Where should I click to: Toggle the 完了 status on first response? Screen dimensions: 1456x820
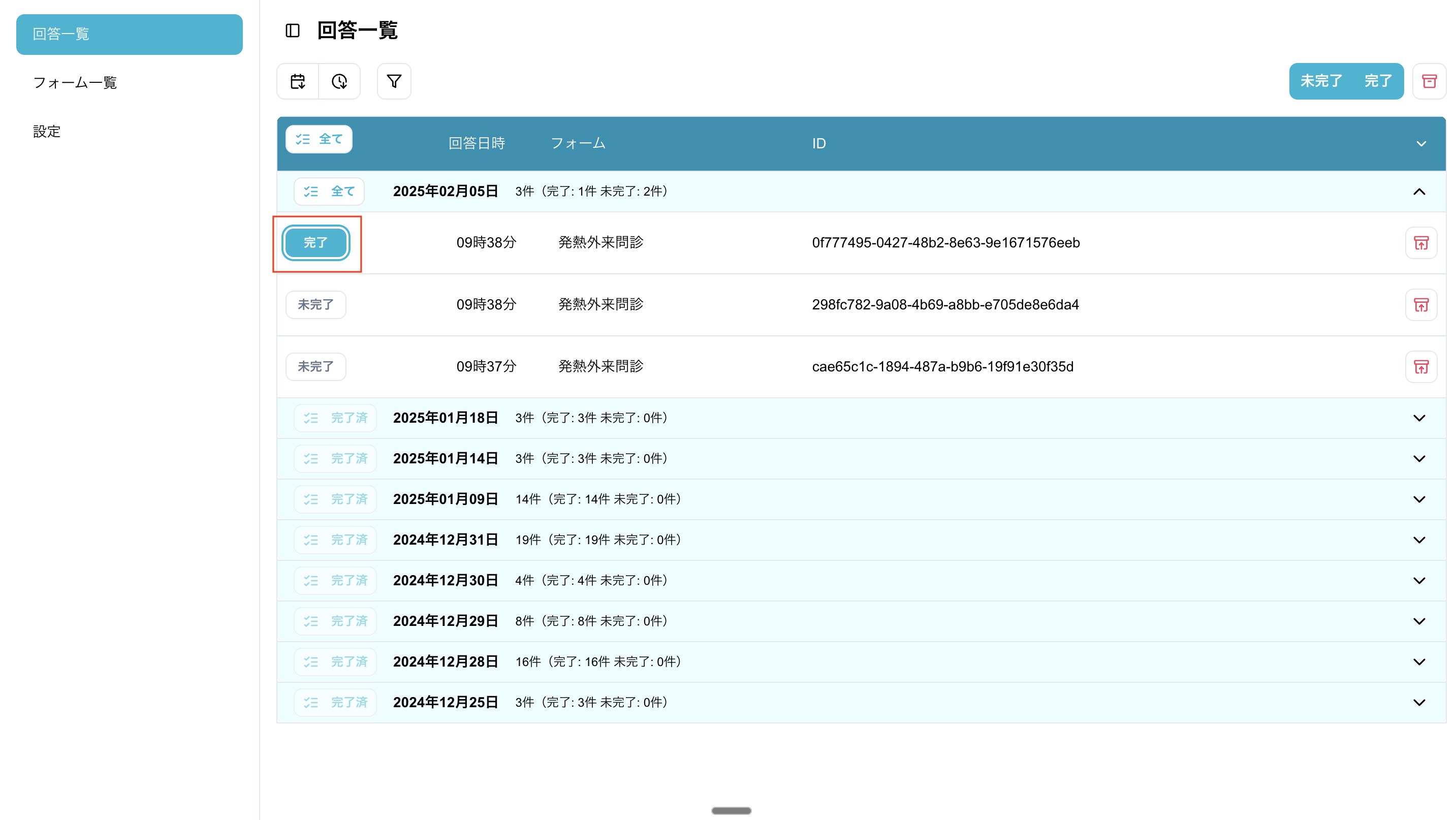tap(316, 243)
